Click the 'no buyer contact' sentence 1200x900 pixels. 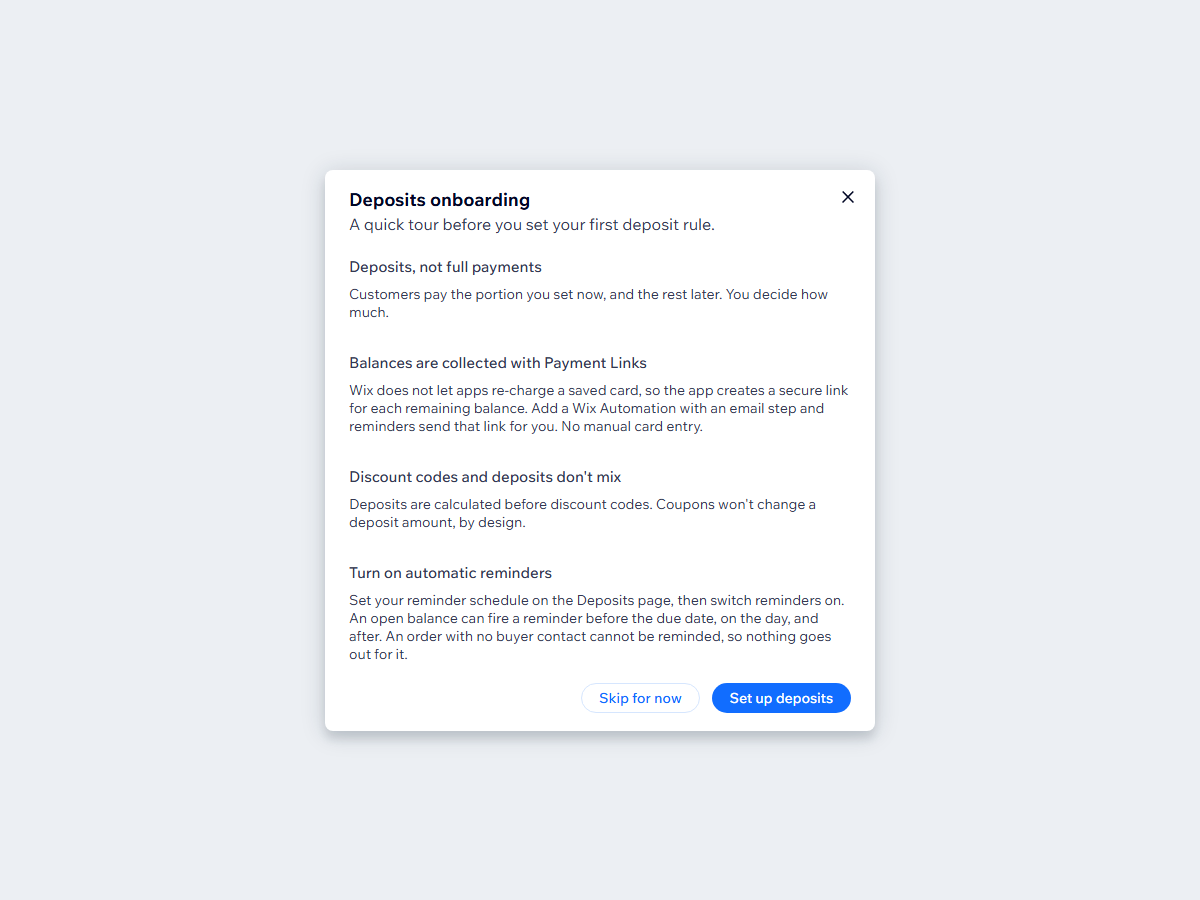(590, 645)
